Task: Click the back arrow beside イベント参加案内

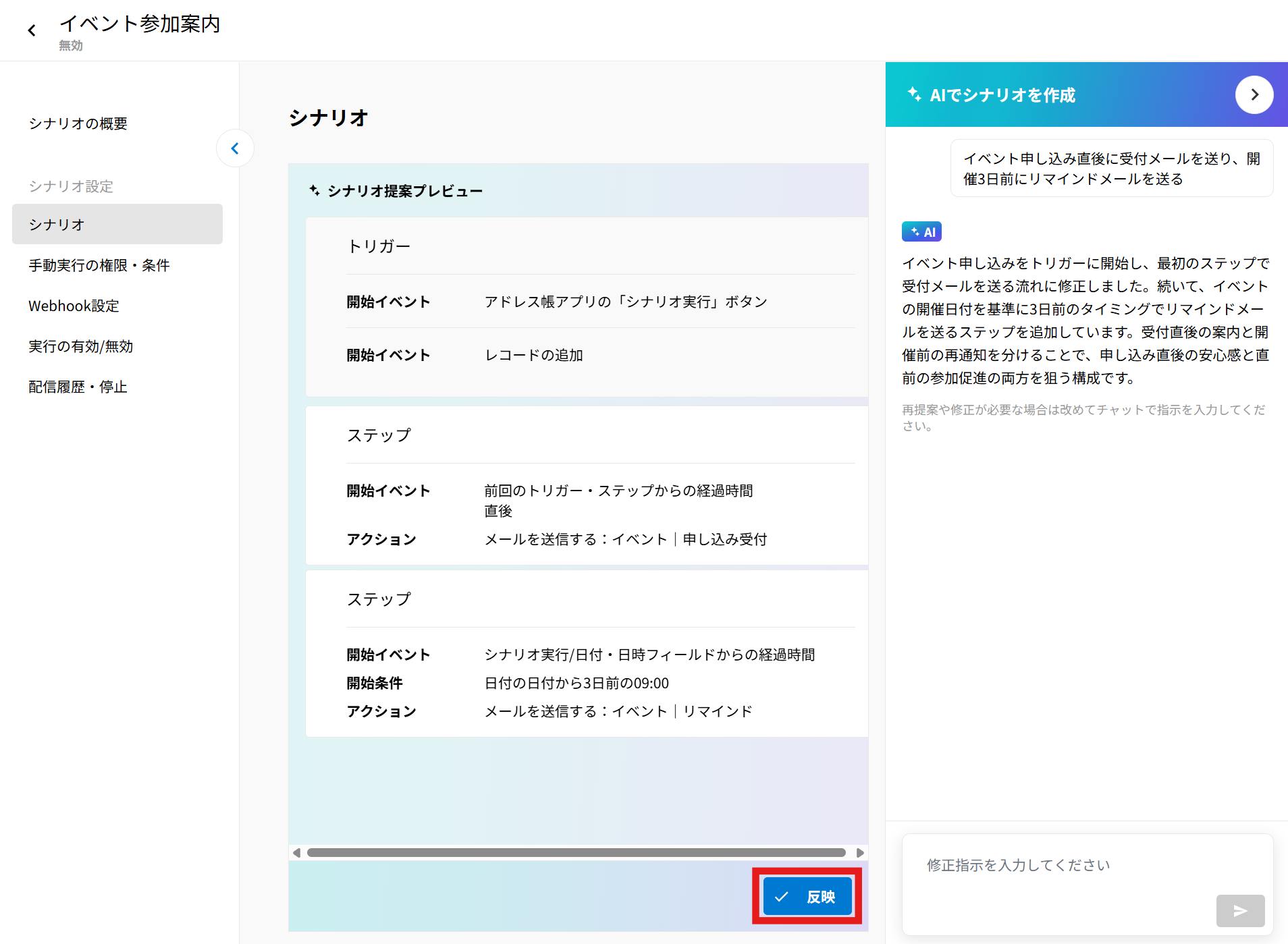Action: pyautogui.click(x=32, y=30)
